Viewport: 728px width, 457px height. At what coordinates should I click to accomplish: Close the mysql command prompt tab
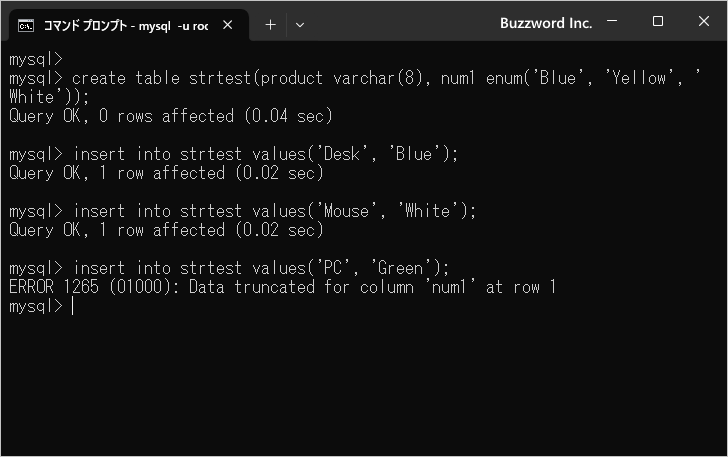coord(228,25)
